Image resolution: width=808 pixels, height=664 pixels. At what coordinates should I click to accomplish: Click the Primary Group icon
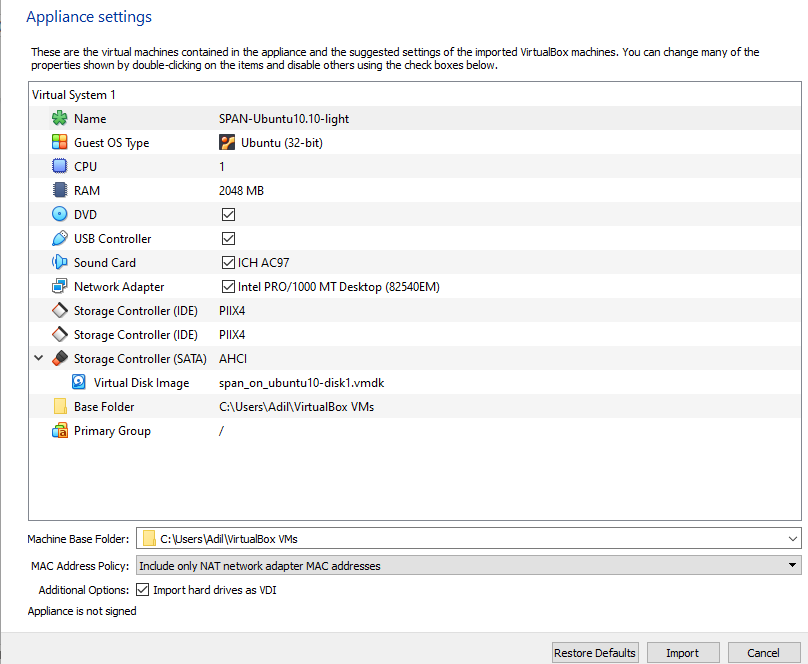pyautogui.click(x=60, y=430)
